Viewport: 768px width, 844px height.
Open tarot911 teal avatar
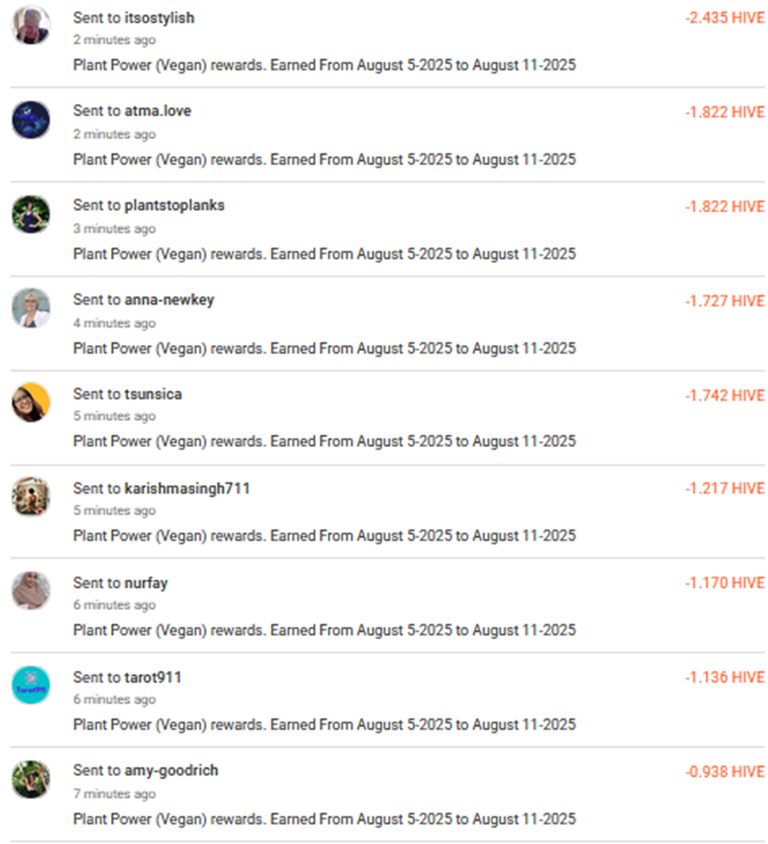click(x=31, y=685)
